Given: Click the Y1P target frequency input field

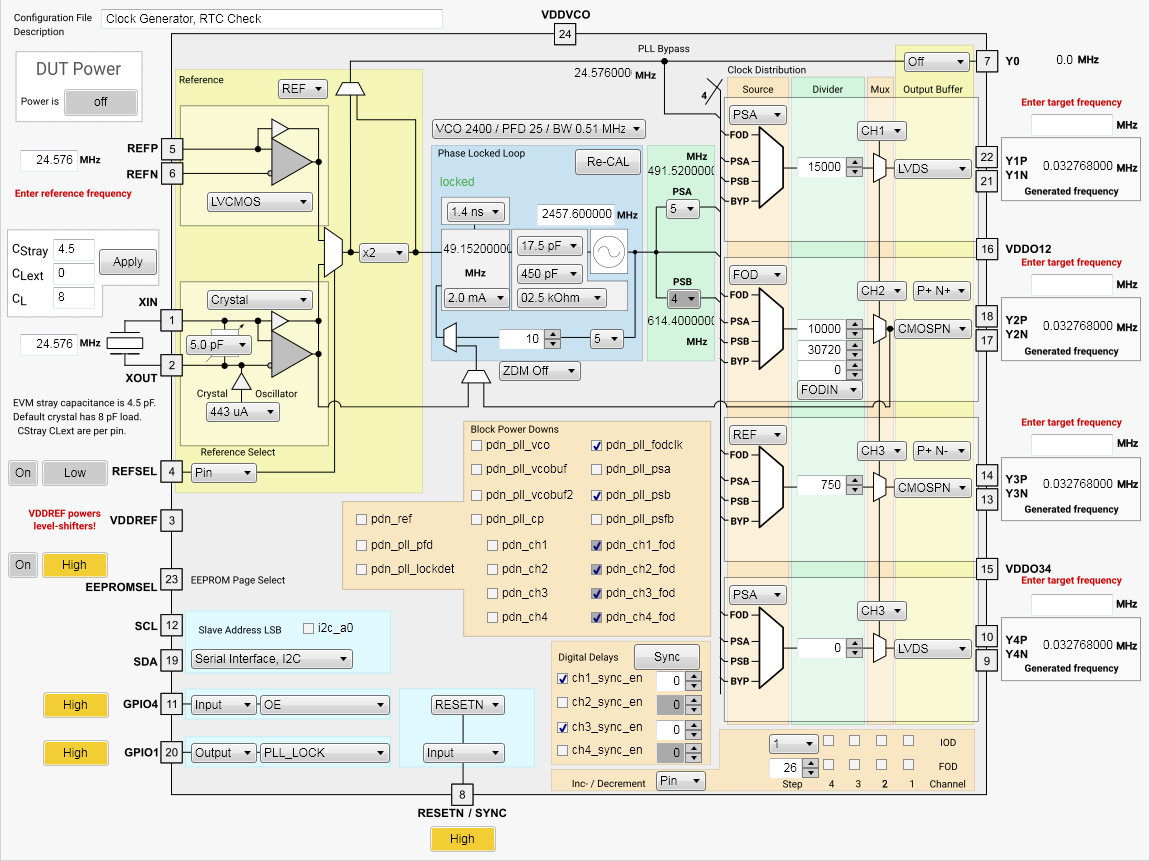Looking at the screenshot, I should (x=1070, y=124).
